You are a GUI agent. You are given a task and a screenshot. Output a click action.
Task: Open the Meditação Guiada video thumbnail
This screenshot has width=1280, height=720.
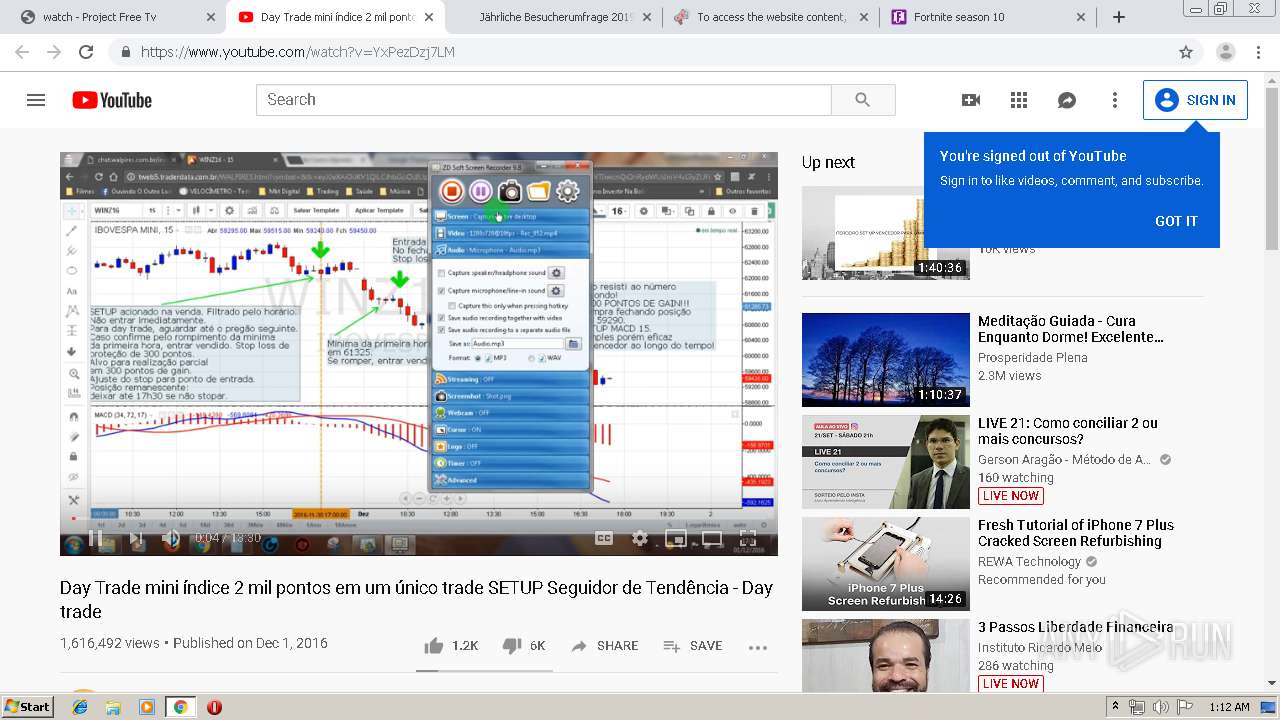click(x=886, y=360)
